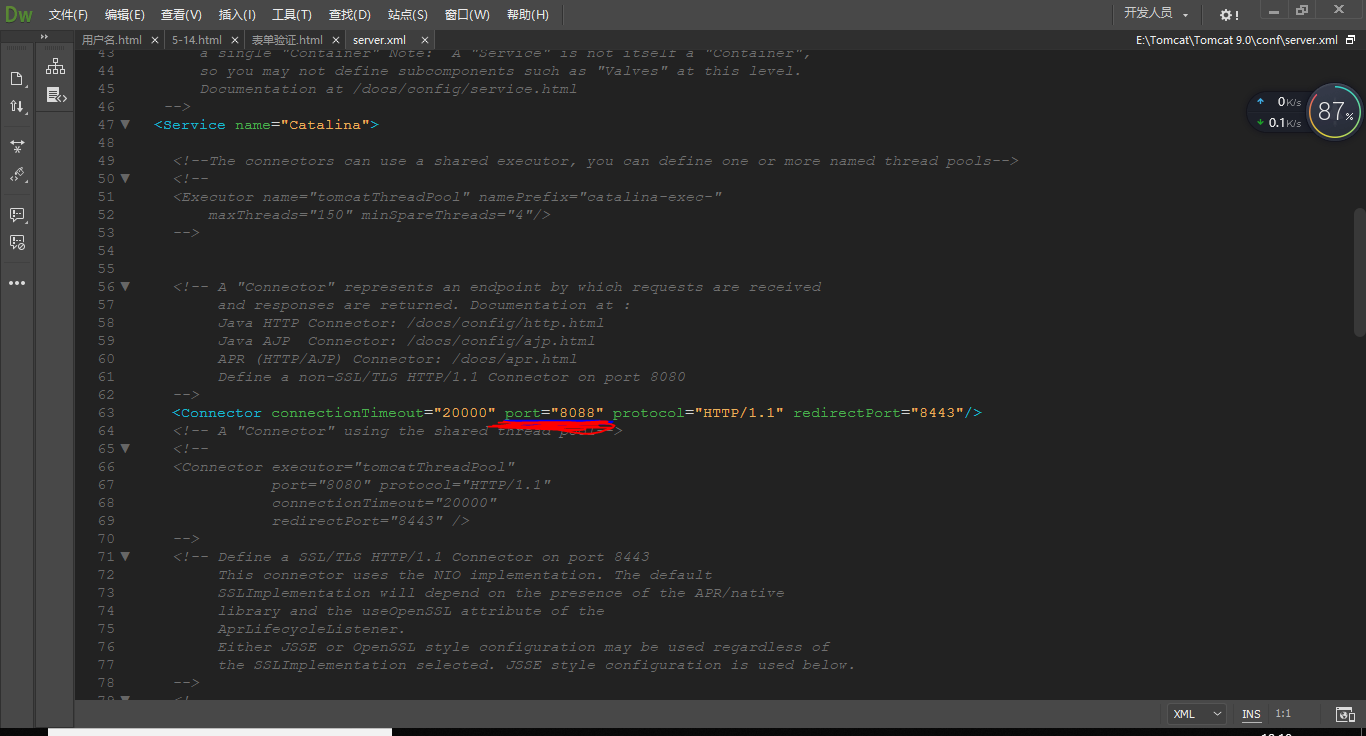This screenshot has width=1366, height=736.
Task: Click the file path E:\Tomcat\Tomcat 9.0\conf\server.xml
Action: 1237,40
